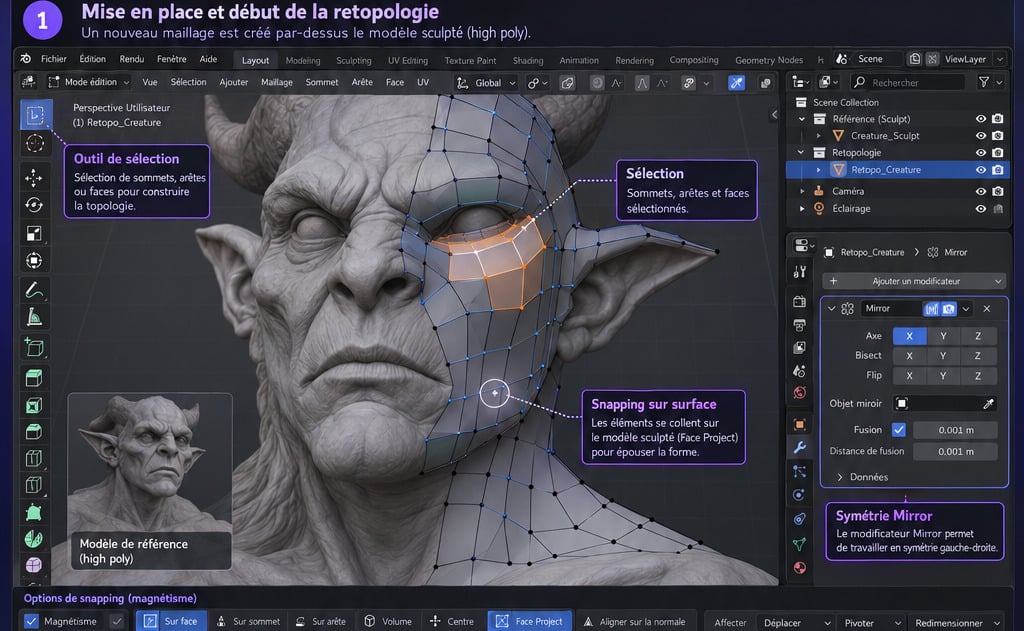The height and width of the screenshot is (631, 1024).
Task: Enable Bisect X in Mirror modifier
Action: (909, 355)
